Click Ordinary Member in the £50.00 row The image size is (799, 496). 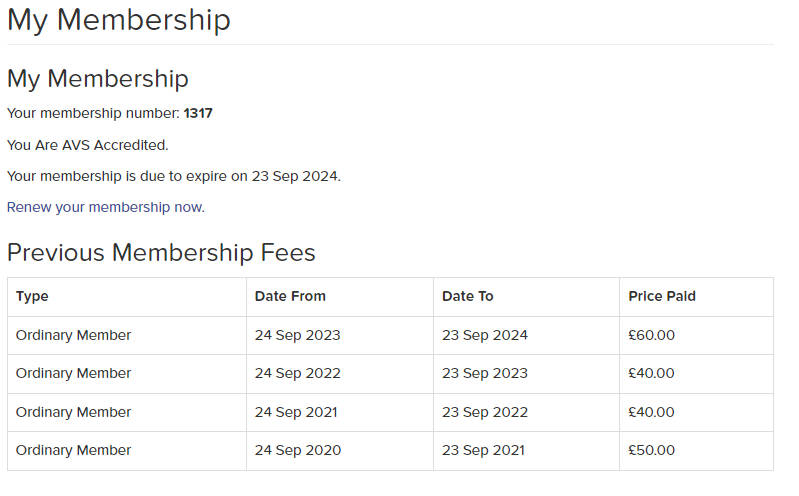coord(73,450)
